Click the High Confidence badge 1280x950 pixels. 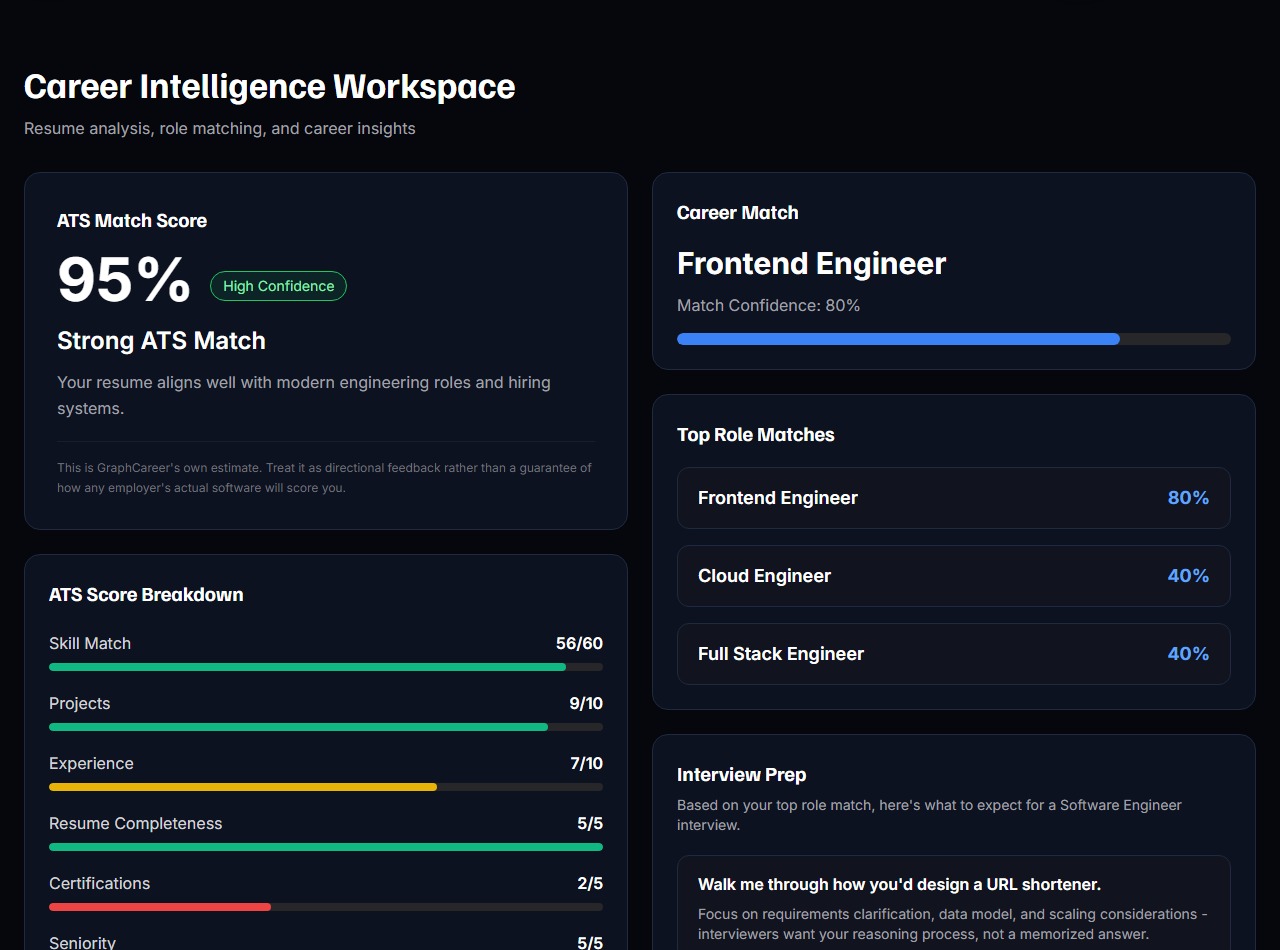point(278,286)
